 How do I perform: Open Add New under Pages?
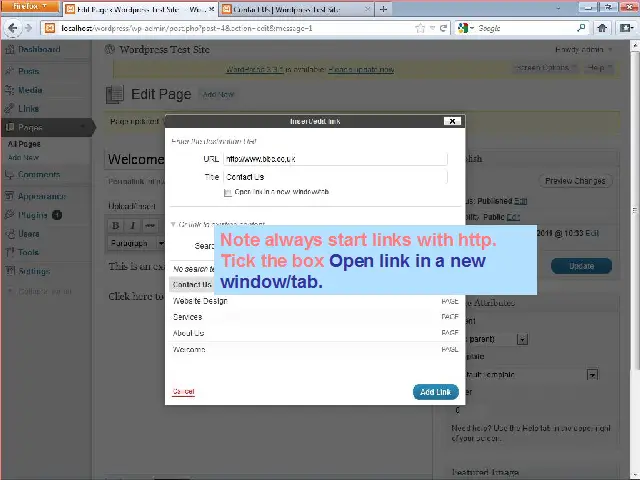pyautogui.click(x=23, y=157)
